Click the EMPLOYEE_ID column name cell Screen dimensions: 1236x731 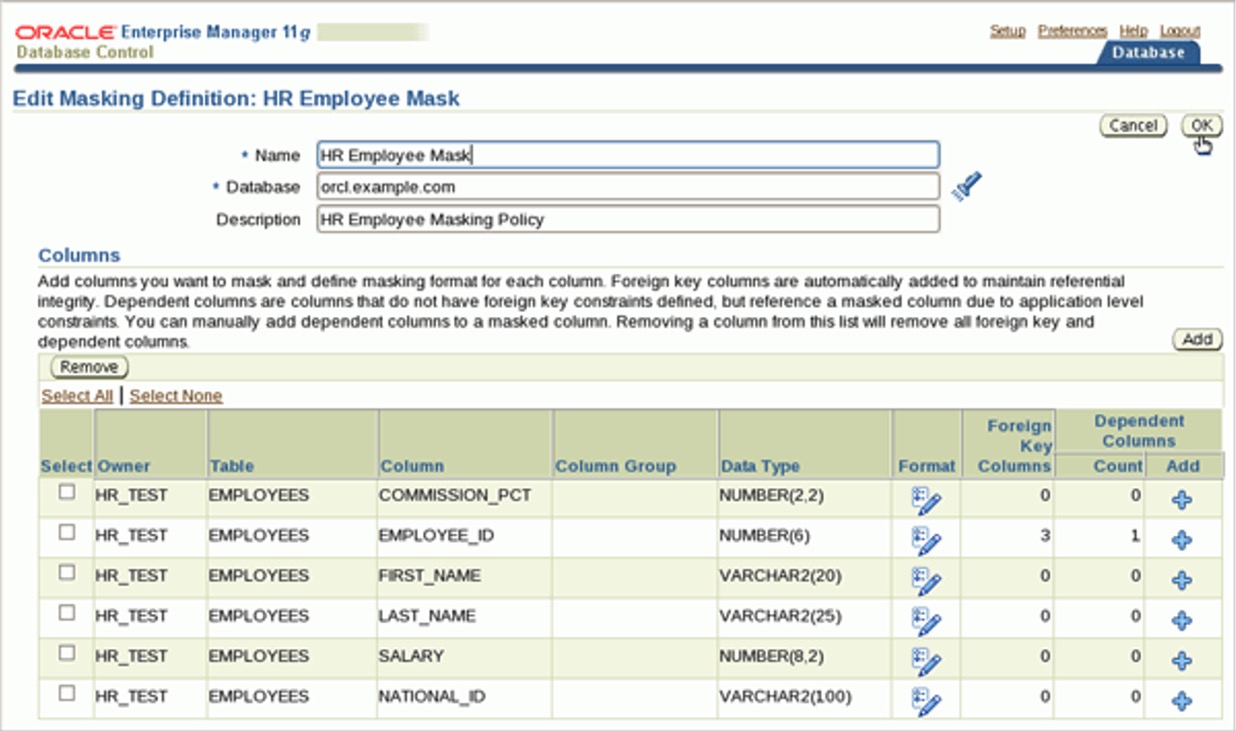click(436, 536)
